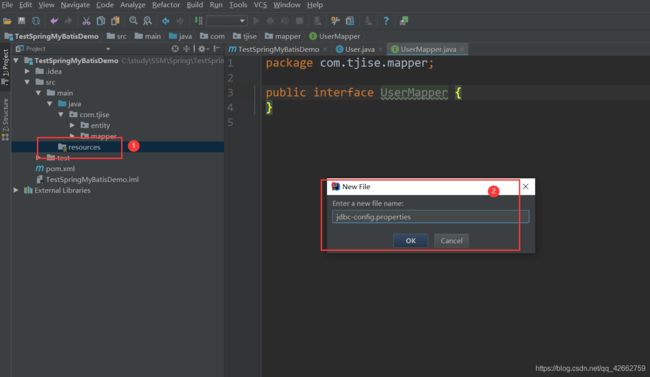
Task: Select the Cut scissors icon
Action: click(x=86, y=21)
